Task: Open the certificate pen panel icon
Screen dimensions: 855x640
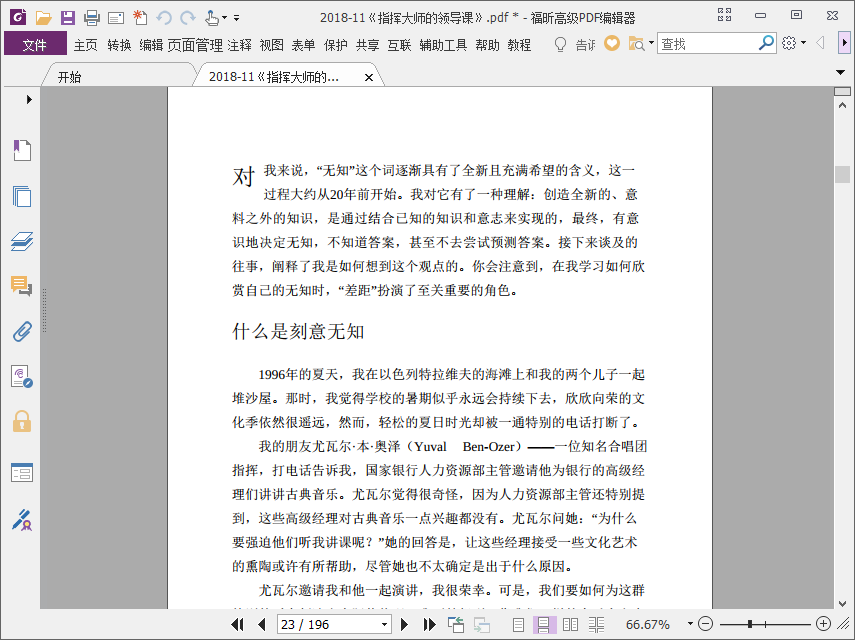Action: point(22,520)
